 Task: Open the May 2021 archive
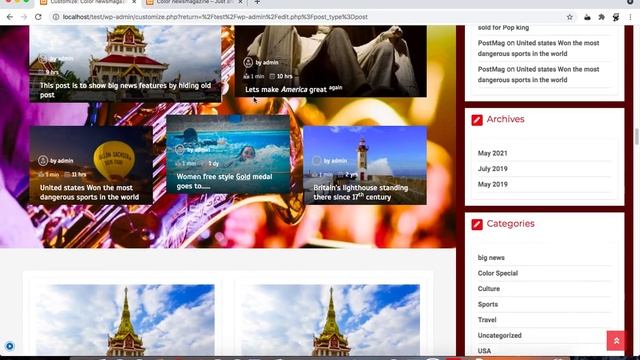[x=493, y=153]
